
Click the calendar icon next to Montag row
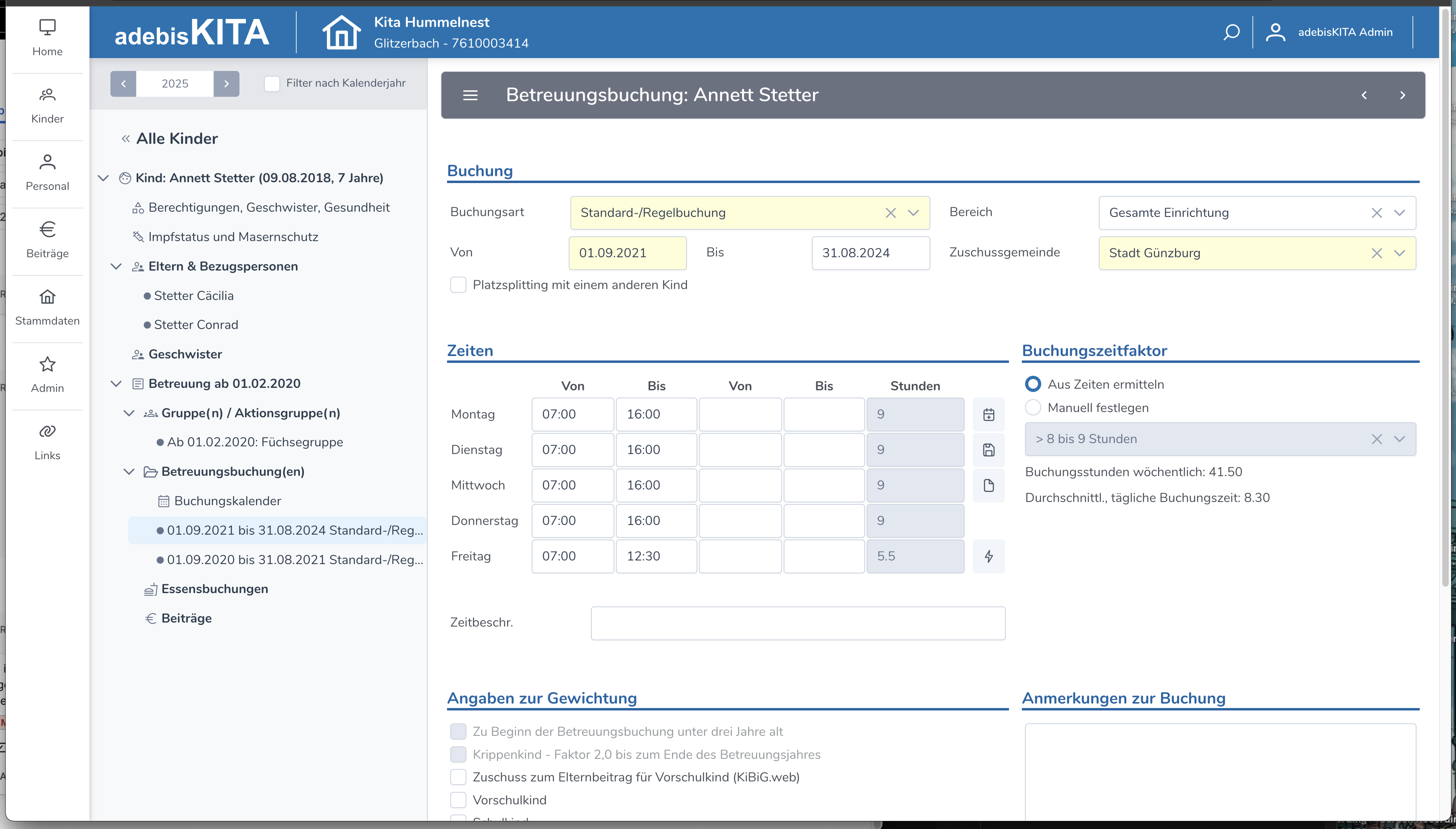pos(989,414)
